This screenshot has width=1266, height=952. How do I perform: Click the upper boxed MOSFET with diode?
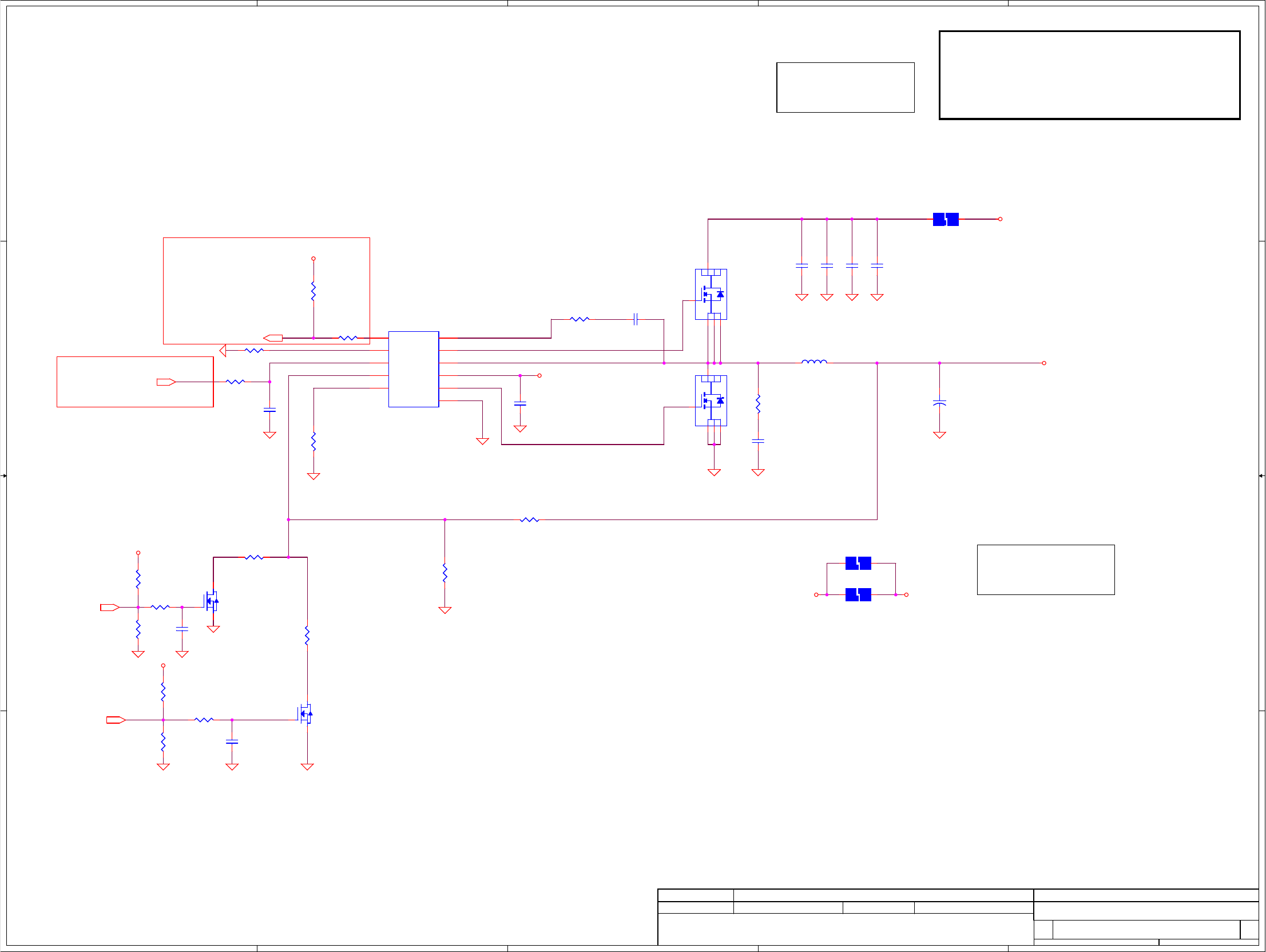point(711,294)
